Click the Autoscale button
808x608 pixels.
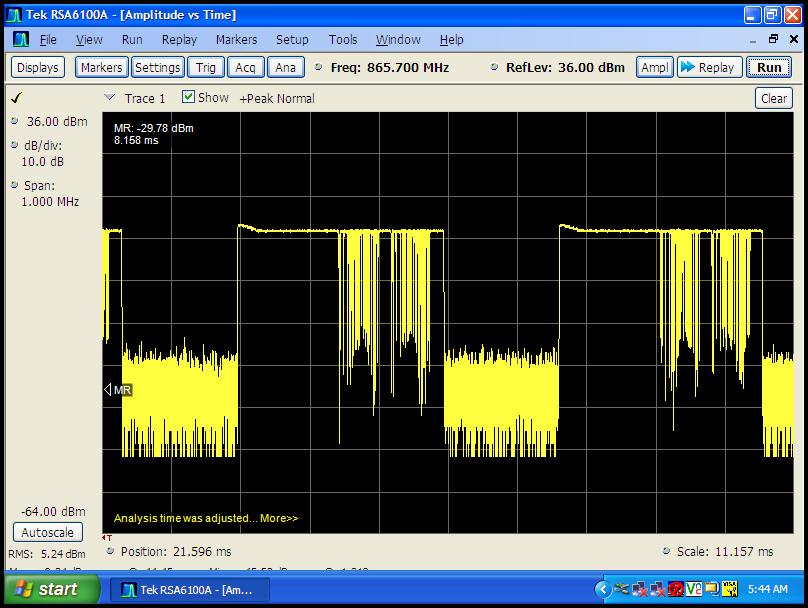pyautogui.click(x=47, y=533)
